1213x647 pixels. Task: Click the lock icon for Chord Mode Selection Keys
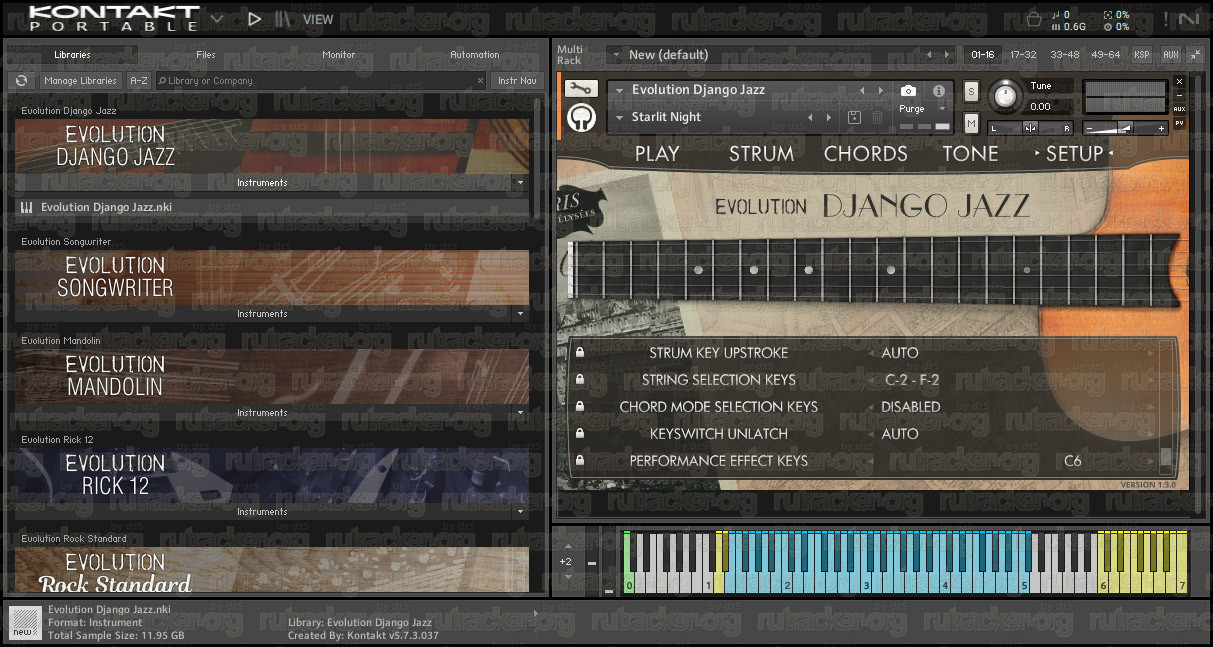580,406
